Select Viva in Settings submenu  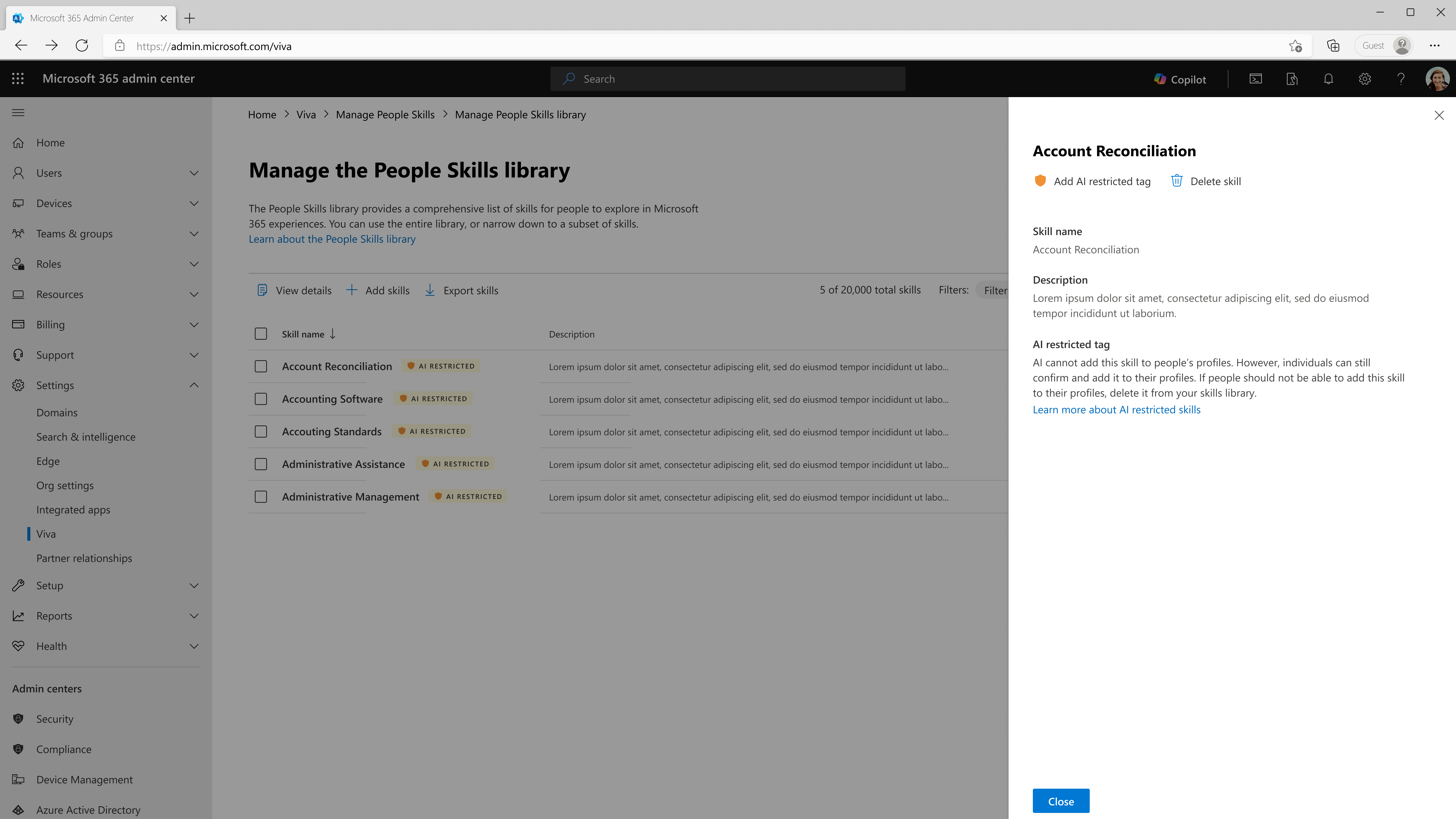point(46,534)
